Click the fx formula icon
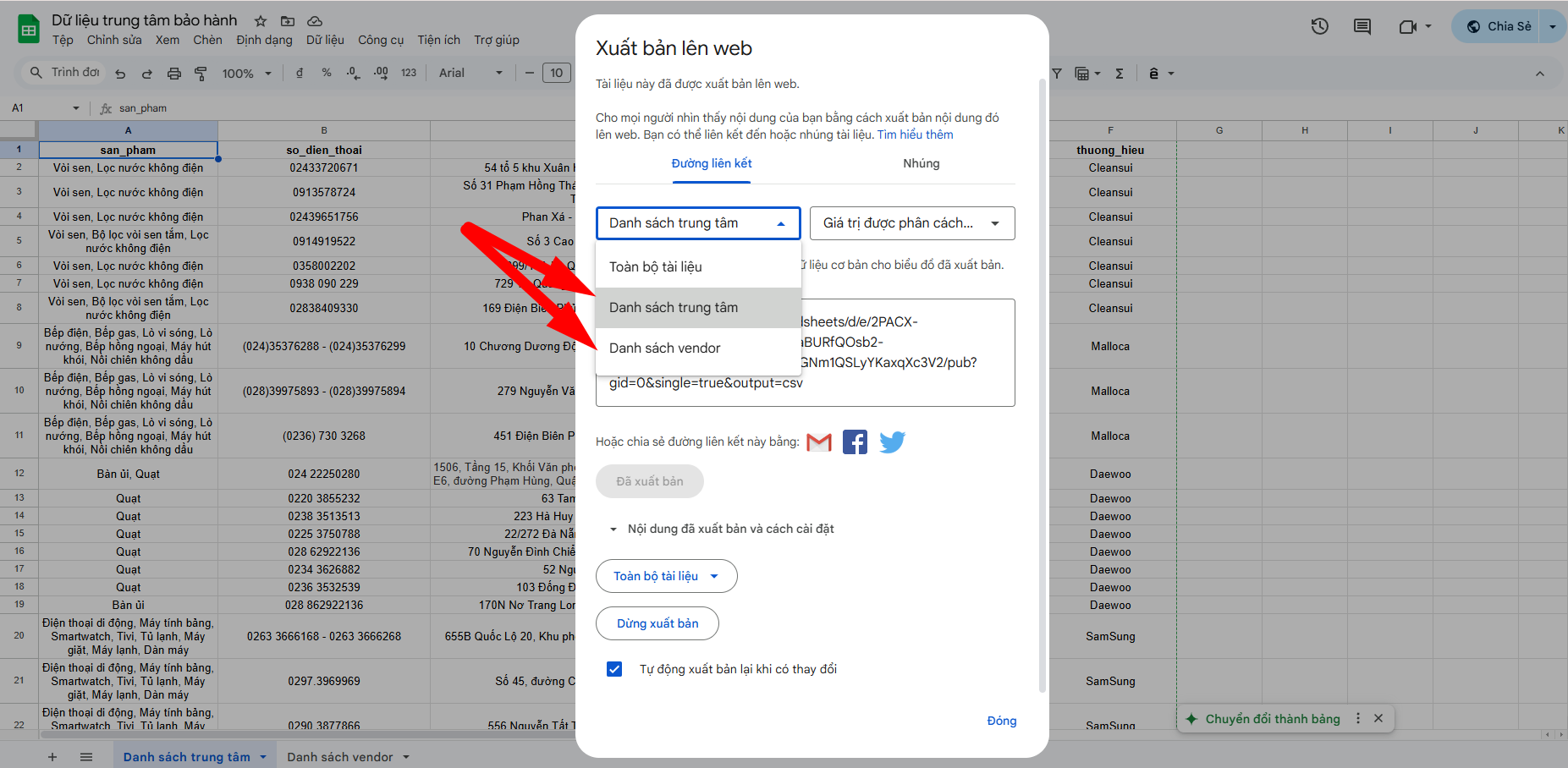Image resolution: width=1568 pixels, height=768 pixels. tap(106, 108)
